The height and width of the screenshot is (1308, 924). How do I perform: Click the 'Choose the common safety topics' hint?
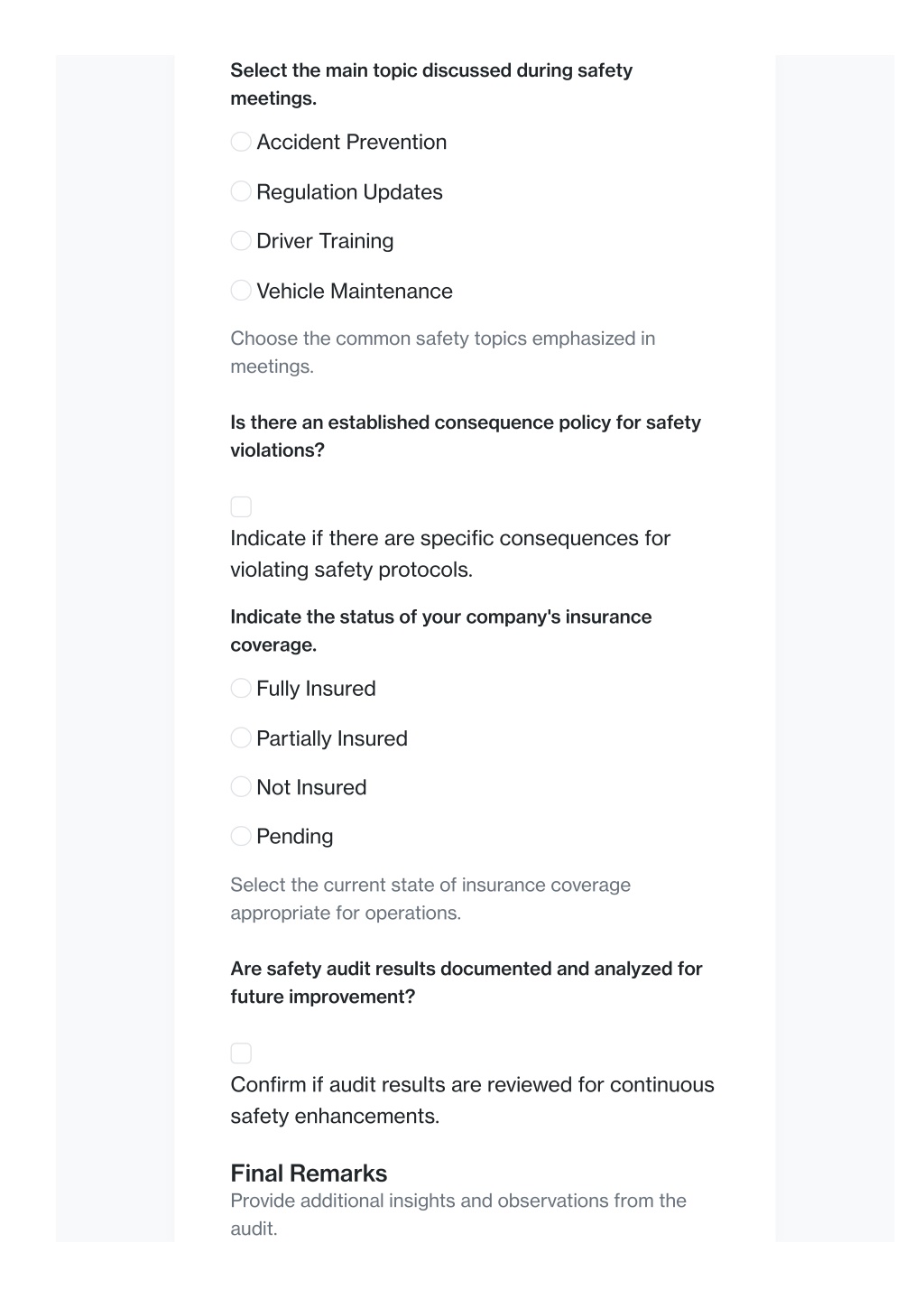click(x=443, y=352)
